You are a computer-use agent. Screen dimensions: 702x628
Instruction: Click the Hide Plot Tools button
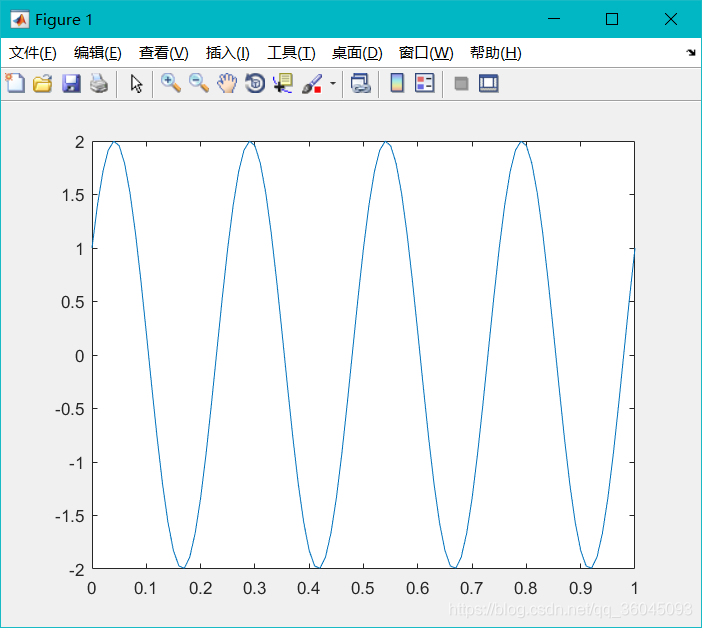click(461, 84)
